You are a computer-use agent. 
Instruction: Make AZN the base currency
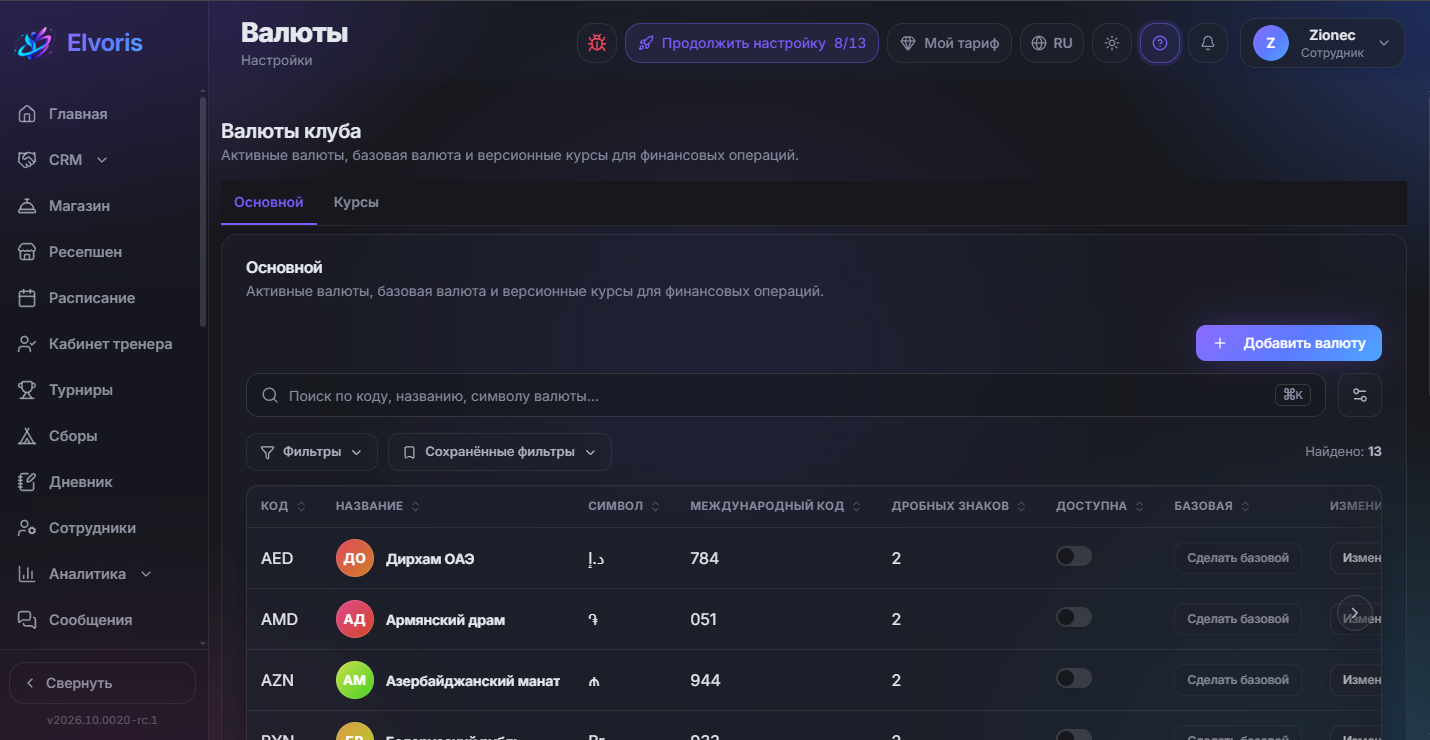click(1238, 680)
